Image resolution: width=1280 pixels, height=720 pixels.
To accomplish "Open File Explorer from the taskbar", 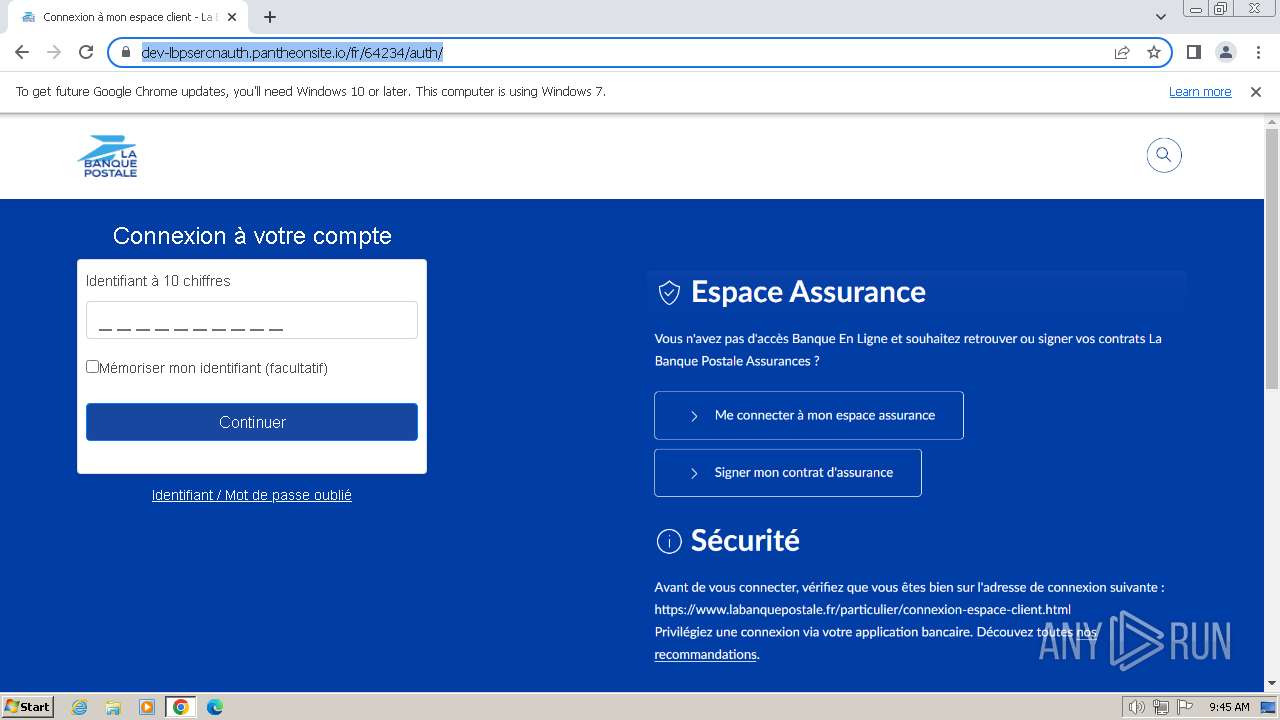I will point(113,707).
